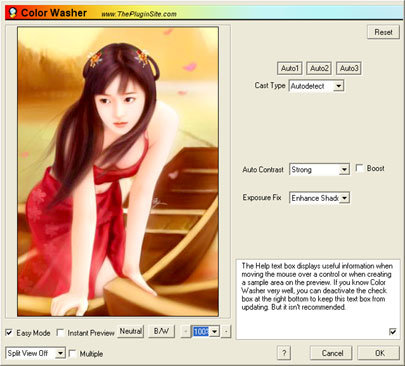Enable the Multiple checkbox

(x=72, y=353)
